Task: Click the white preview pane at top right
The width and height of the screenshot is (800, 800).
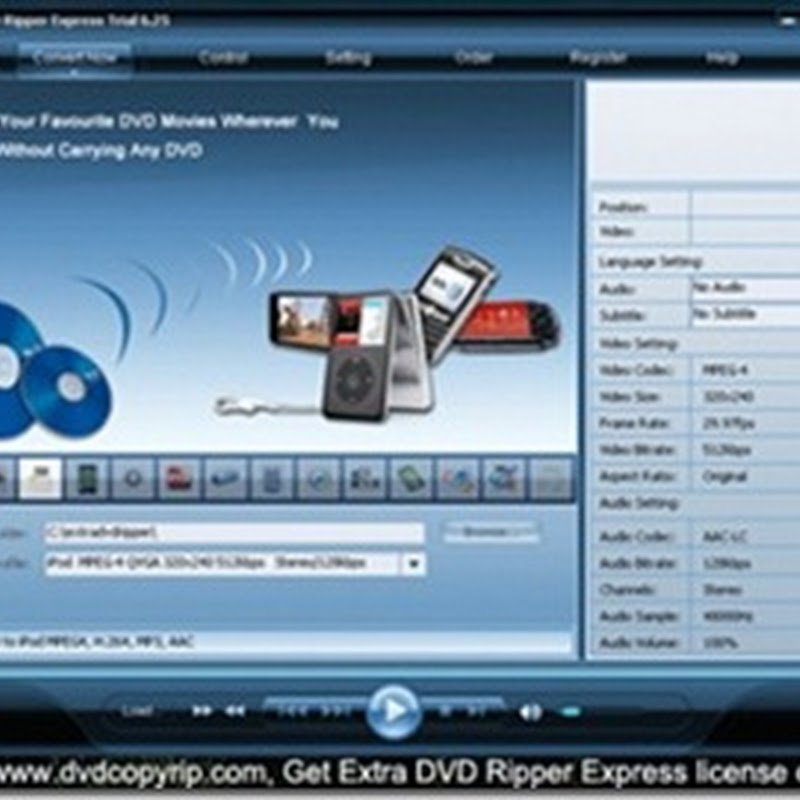Action: pyautogui.click(x=693, y=130)
